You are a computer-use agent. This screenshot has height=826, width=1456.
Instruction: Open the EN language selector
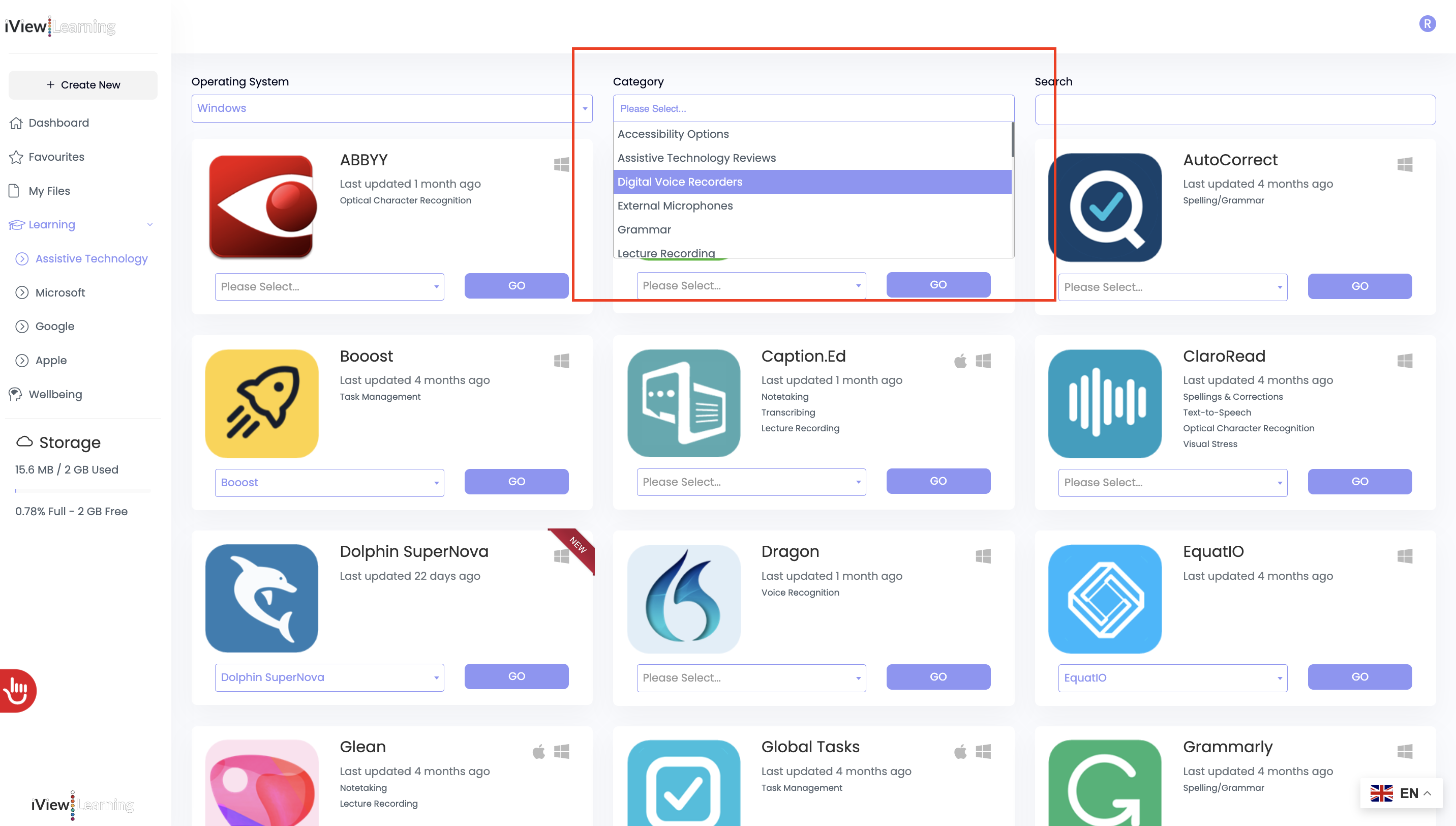click(1401, 793)
